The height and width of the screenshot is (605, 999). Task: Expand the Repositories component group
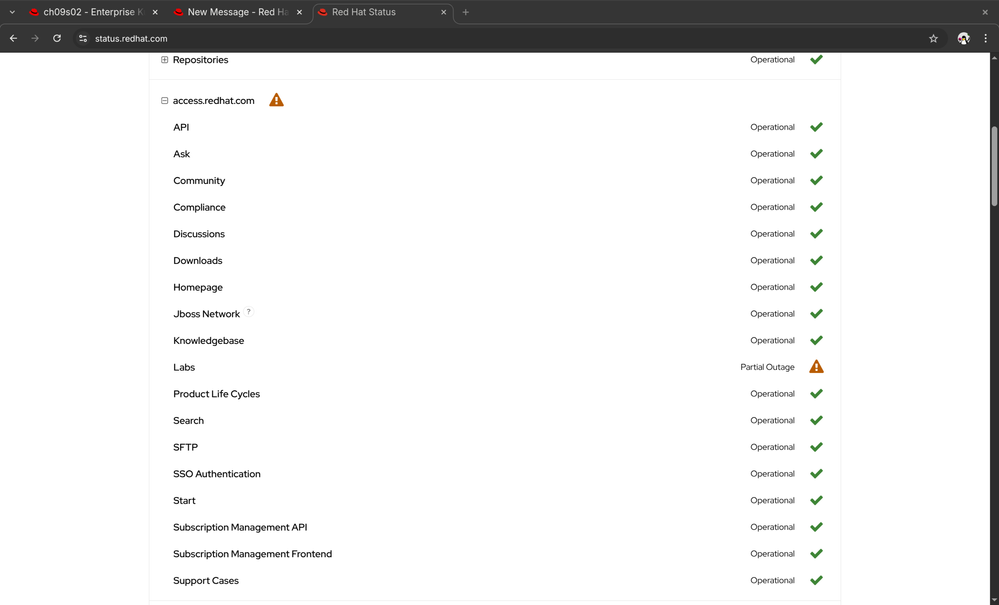pos(165,60)
